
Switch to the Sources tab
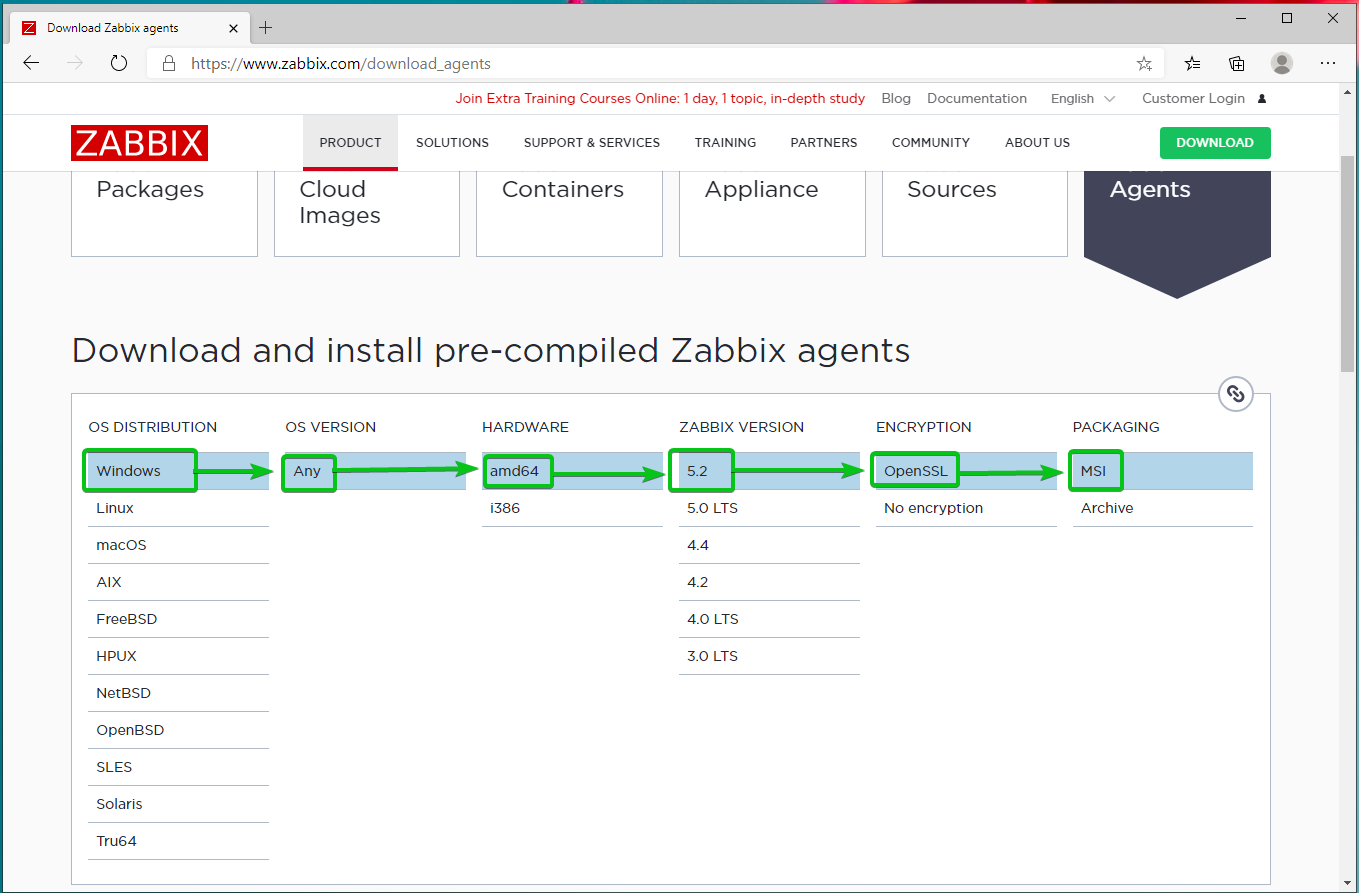975,214
